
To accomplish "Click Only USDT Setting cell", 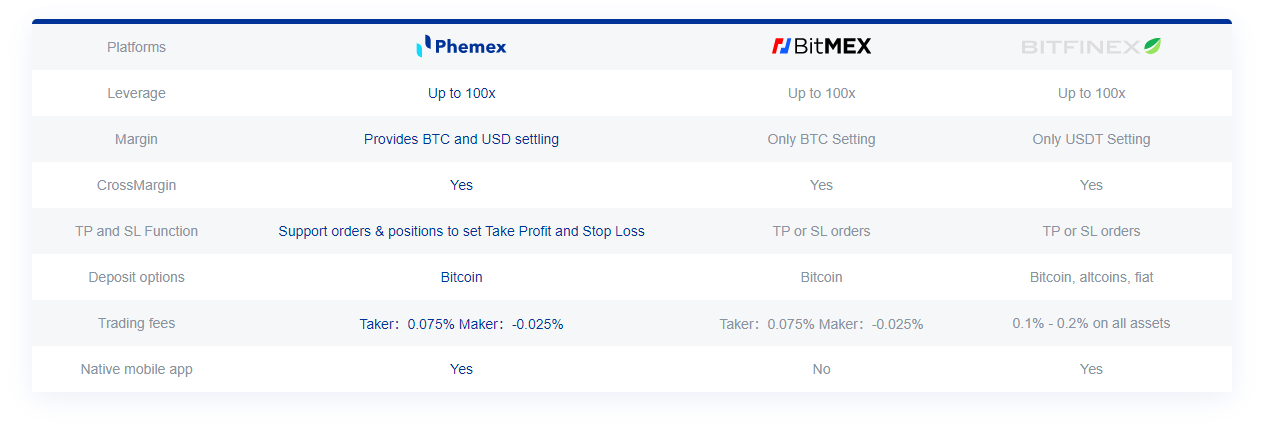I will tap(1091, 139).
